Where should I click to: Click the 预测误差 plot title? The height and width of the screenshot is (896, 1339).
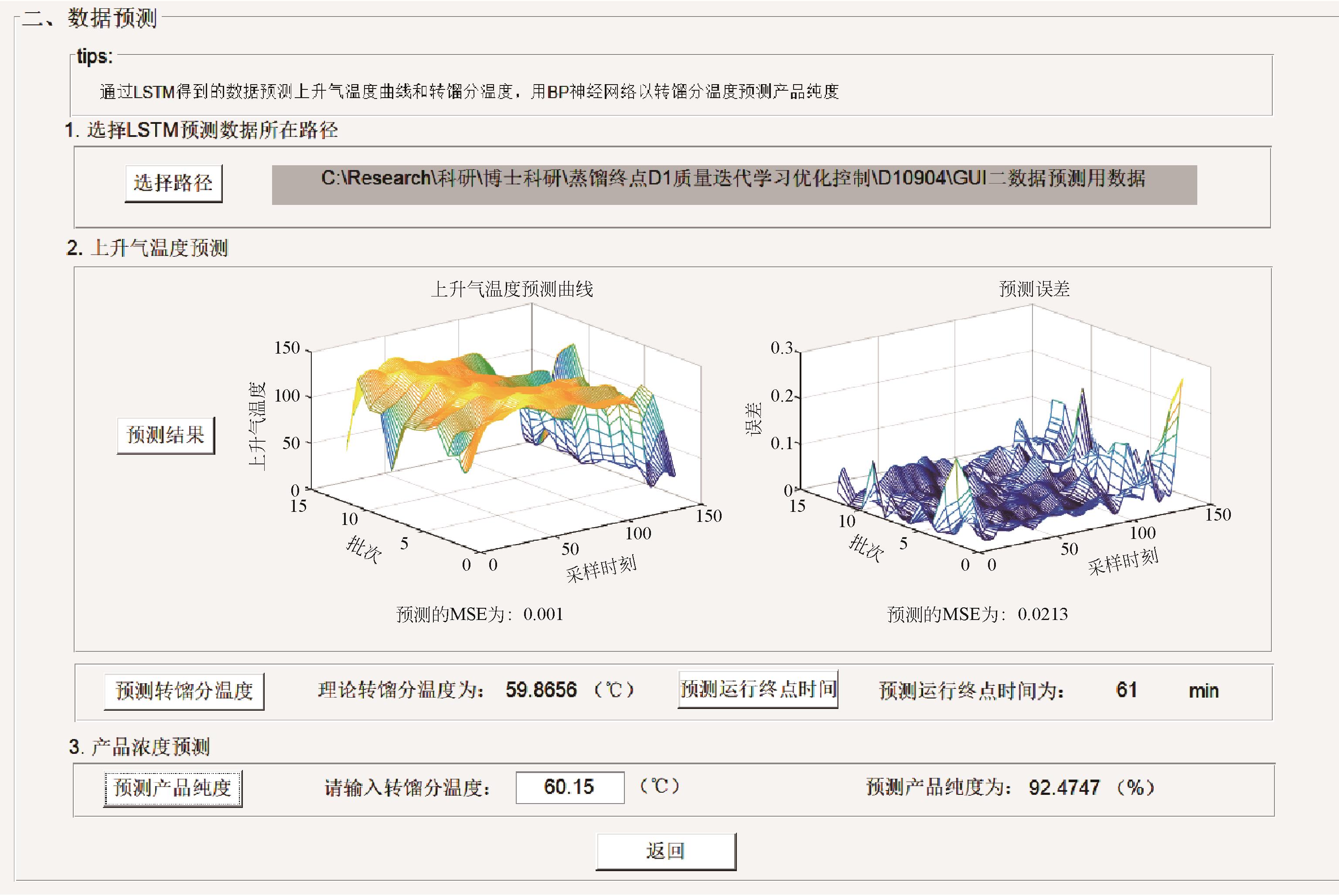coord(1034,289)
